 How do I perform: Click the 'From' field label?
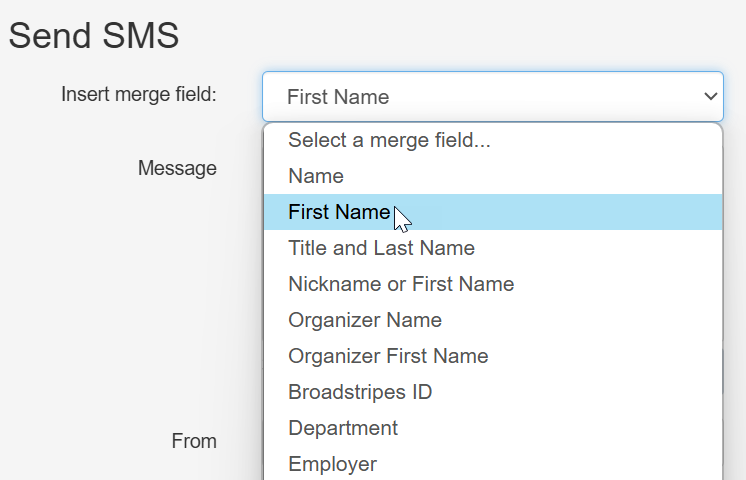tap(194, 441)
